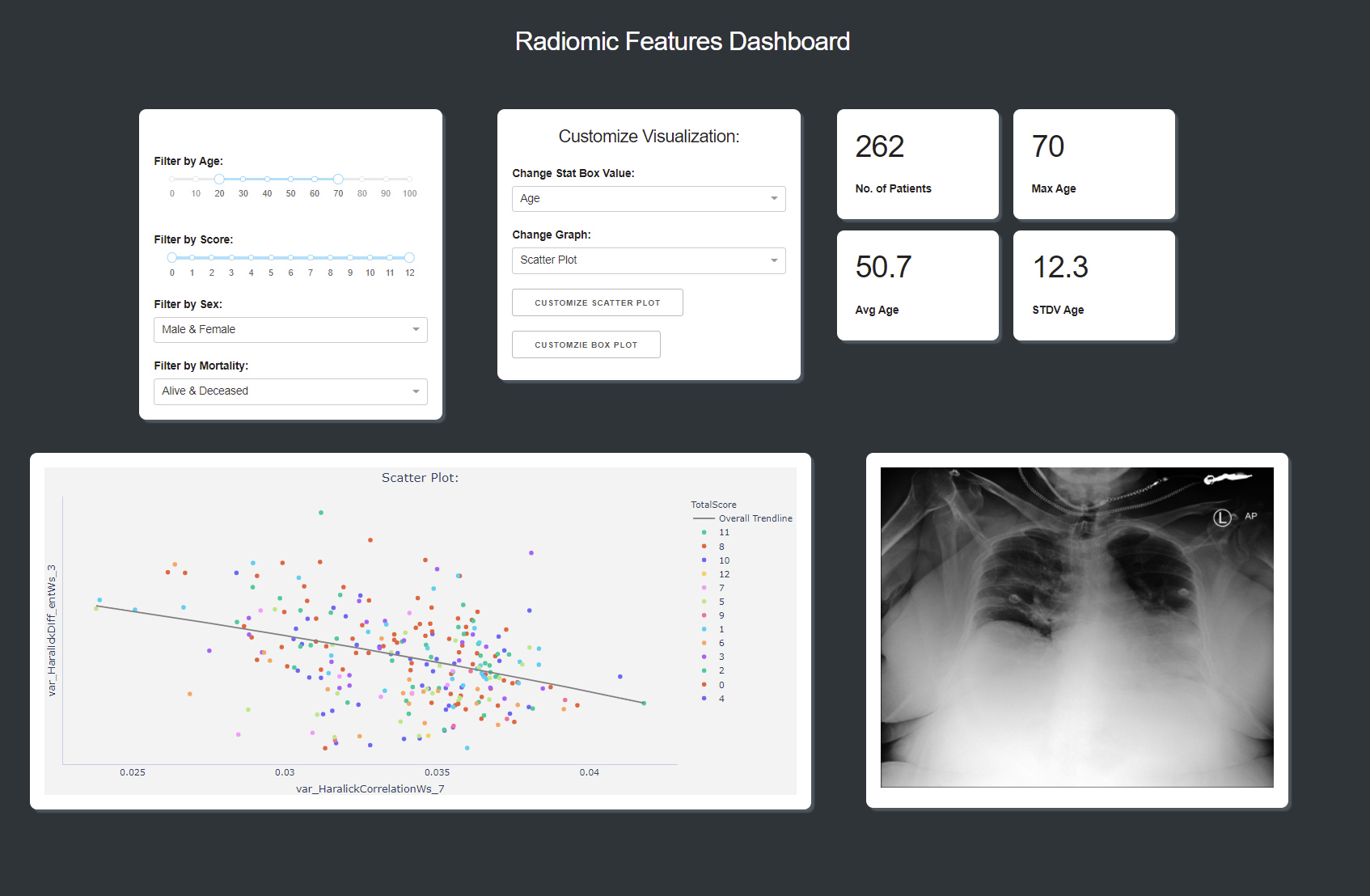Click the Radiomic Features Dashboard heading
Screen dimensions: 1370x896
[x=683, y=41]
